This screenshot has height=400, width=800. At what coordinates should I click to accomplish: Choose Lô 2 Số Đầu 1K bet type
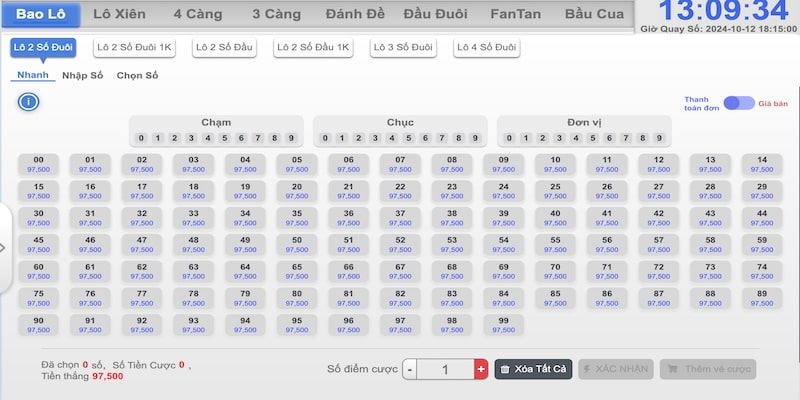[x=314, y=47]
